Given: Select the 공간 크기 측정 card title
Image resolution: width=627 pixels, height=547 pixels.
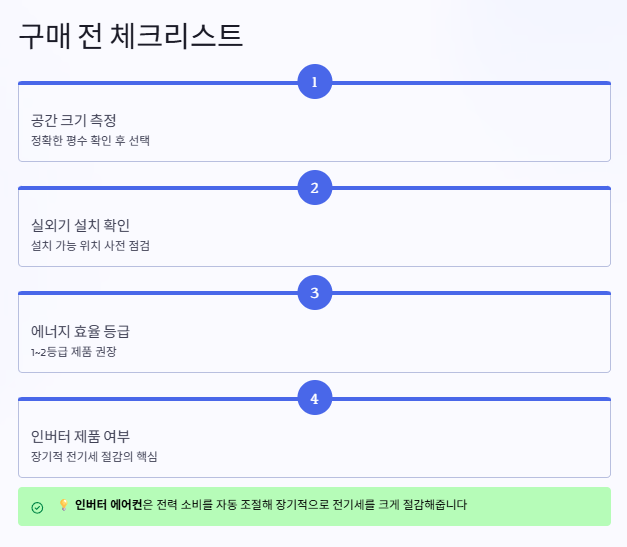Looking at the screenshot, I should 74,120.
